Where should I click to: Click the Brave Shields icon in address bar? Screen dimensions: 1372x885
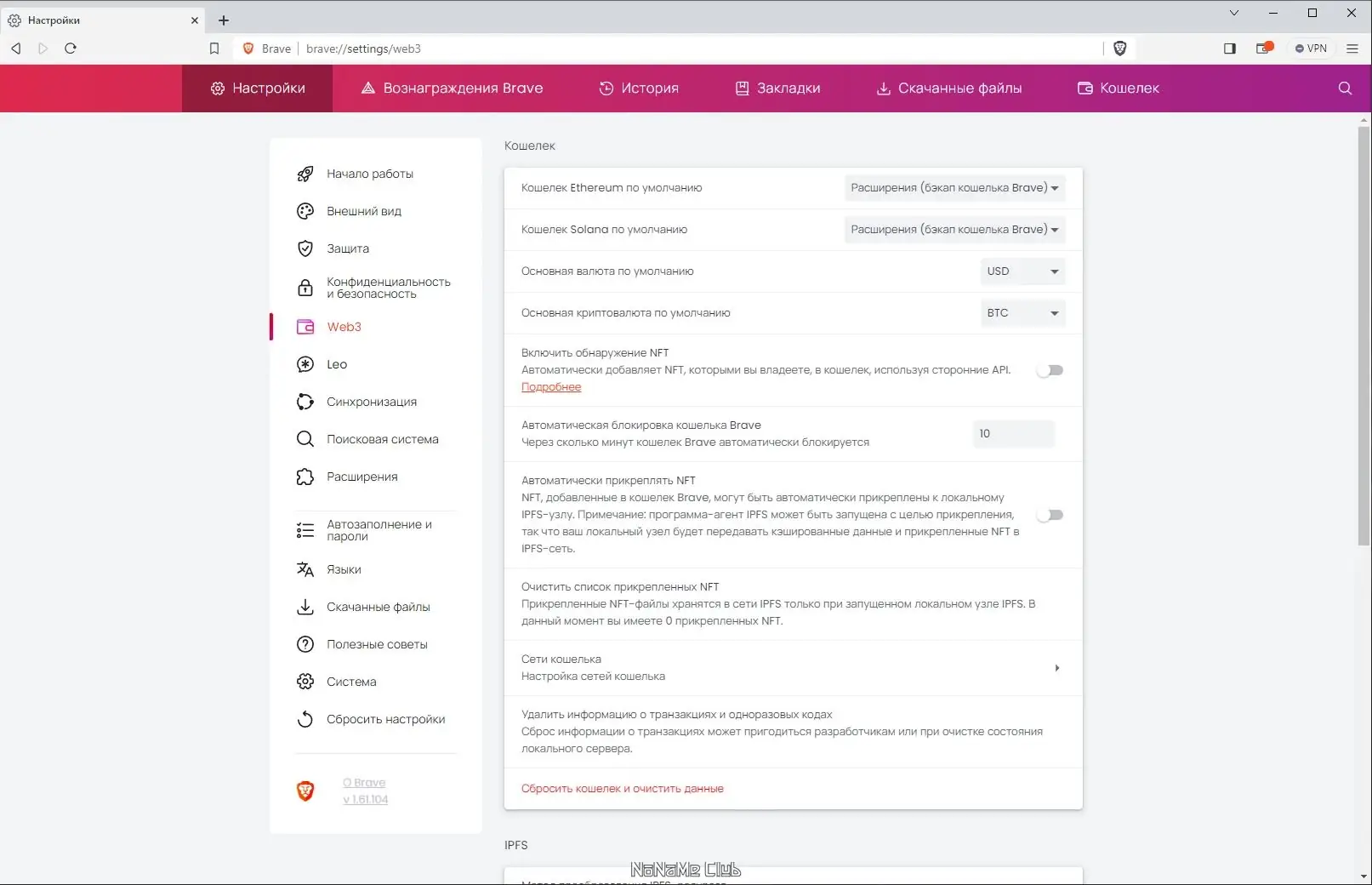pos(1120,49)
